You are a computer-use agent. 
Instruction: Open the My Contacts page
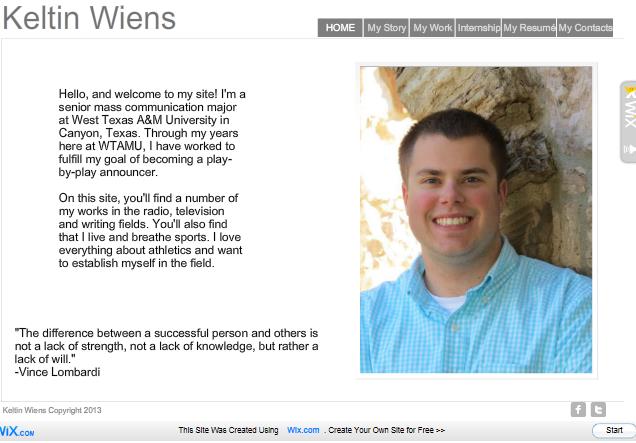tap(585, 28)
